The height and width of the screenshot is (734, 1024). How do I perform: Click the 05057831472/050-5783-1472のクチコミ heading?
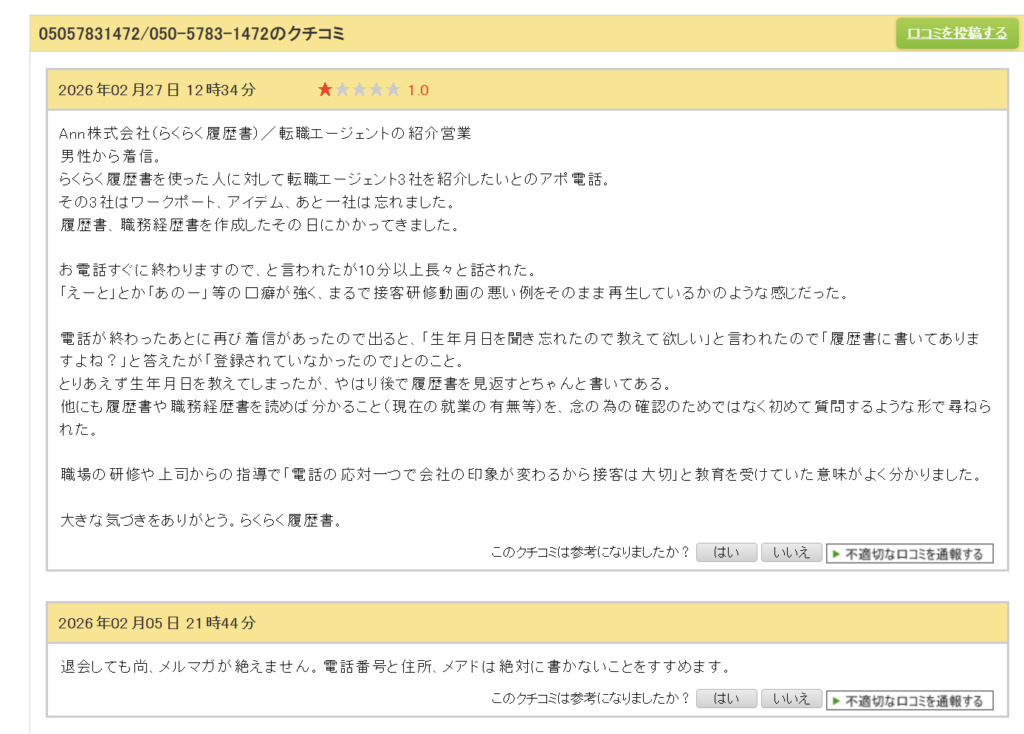coord(191,34)
